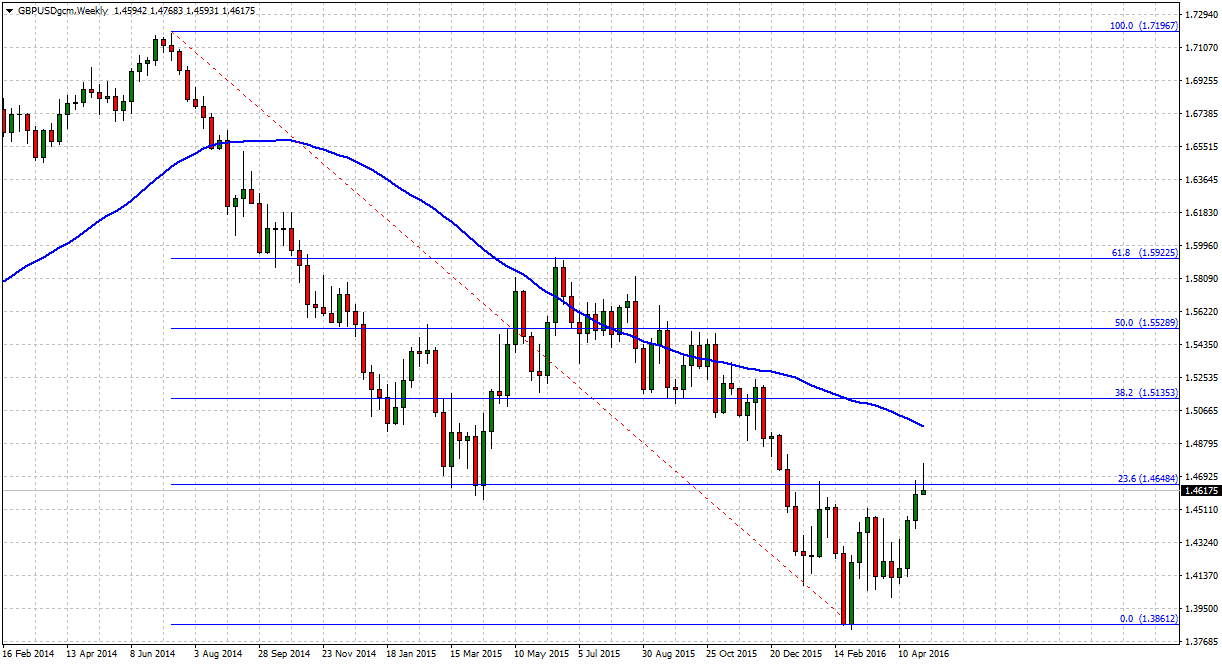Click 1.41370 on the price scale
Viewport: 1222px width, 665px height.
pos(1201,576)
